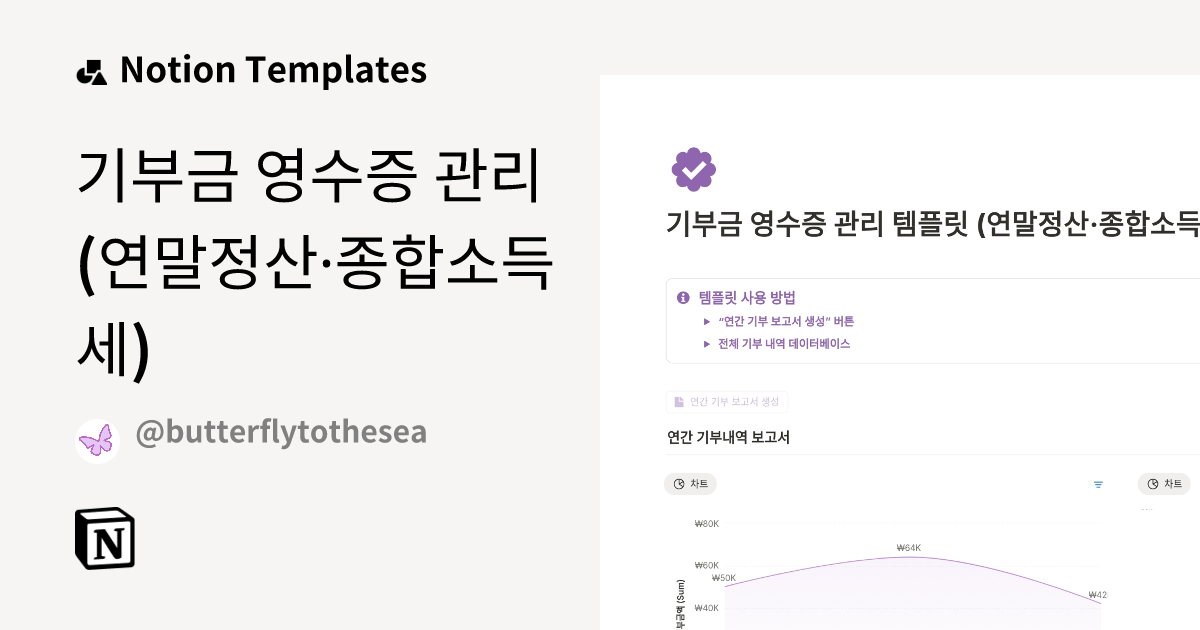Open the chart filter icon
Viewport: 1200px width, 630px height.
(x=1098, y=485)
